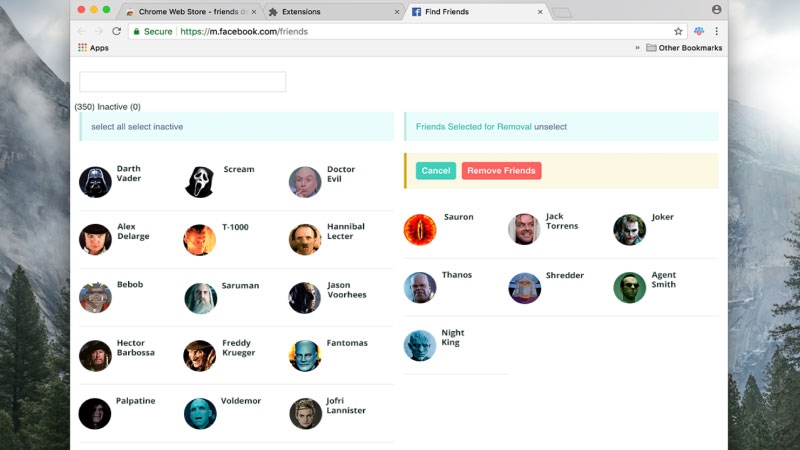Click the Chrome profile avatar icon
Viewport: 800px width, 450px height.
(x=716, y=10)
